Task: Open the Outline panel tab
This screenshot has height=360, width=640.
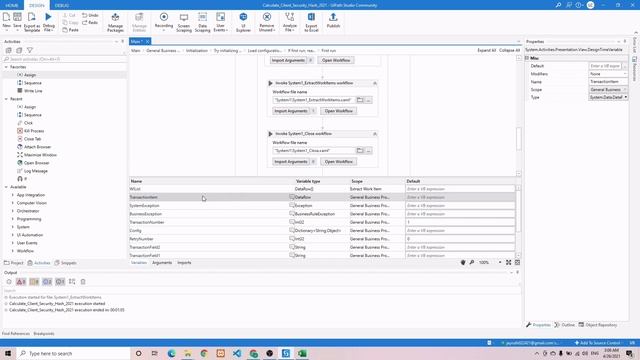Action: click(564, 325)
